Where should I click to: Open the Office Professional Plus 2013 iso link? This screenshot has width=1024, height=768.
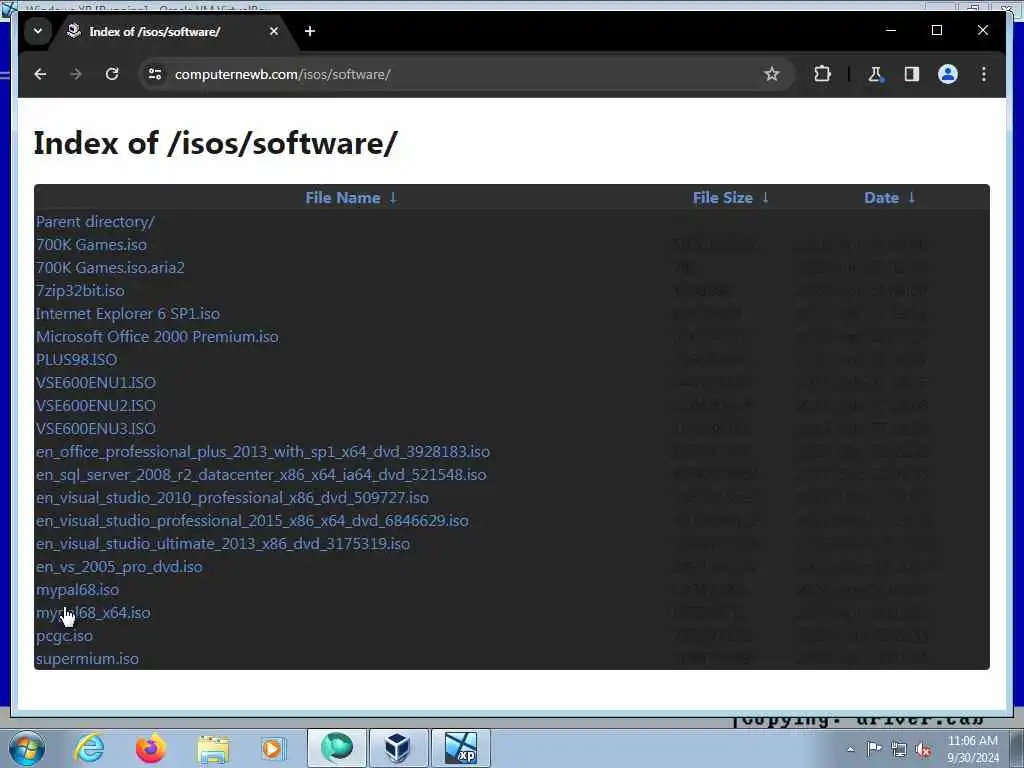[263, 452]
